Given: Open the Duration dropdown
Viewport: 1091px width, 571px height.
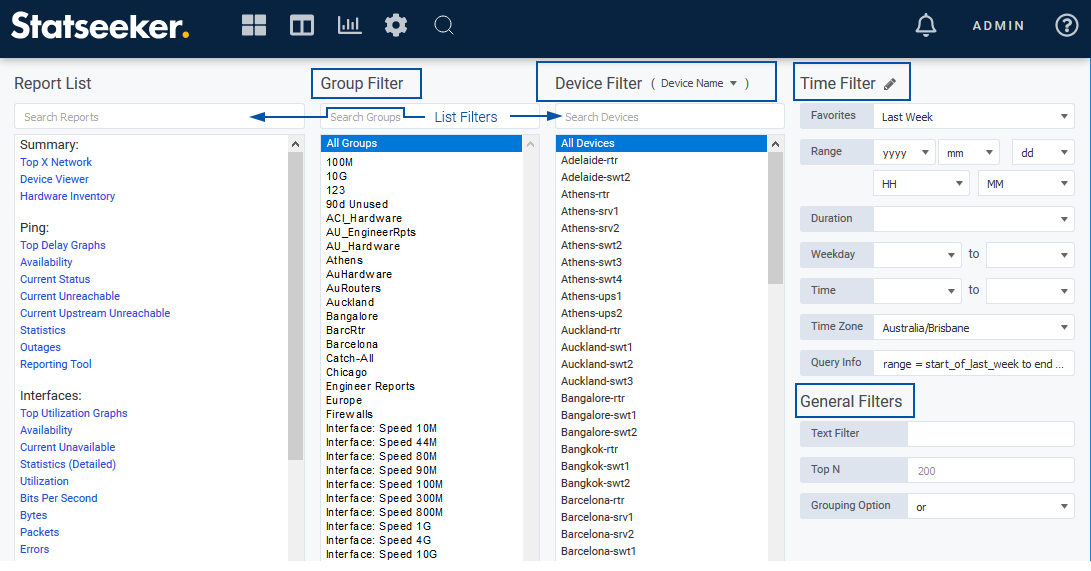Looking at the screenshot, I should pyautogui.click(x=973, y=219).
